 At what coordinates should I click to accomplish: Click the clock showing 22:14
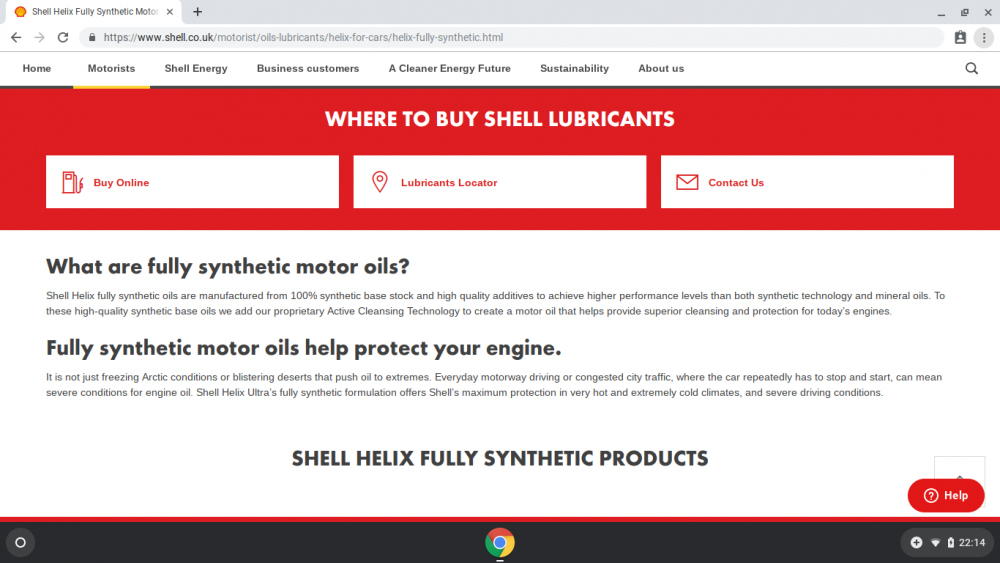click(x=972, y=543)
